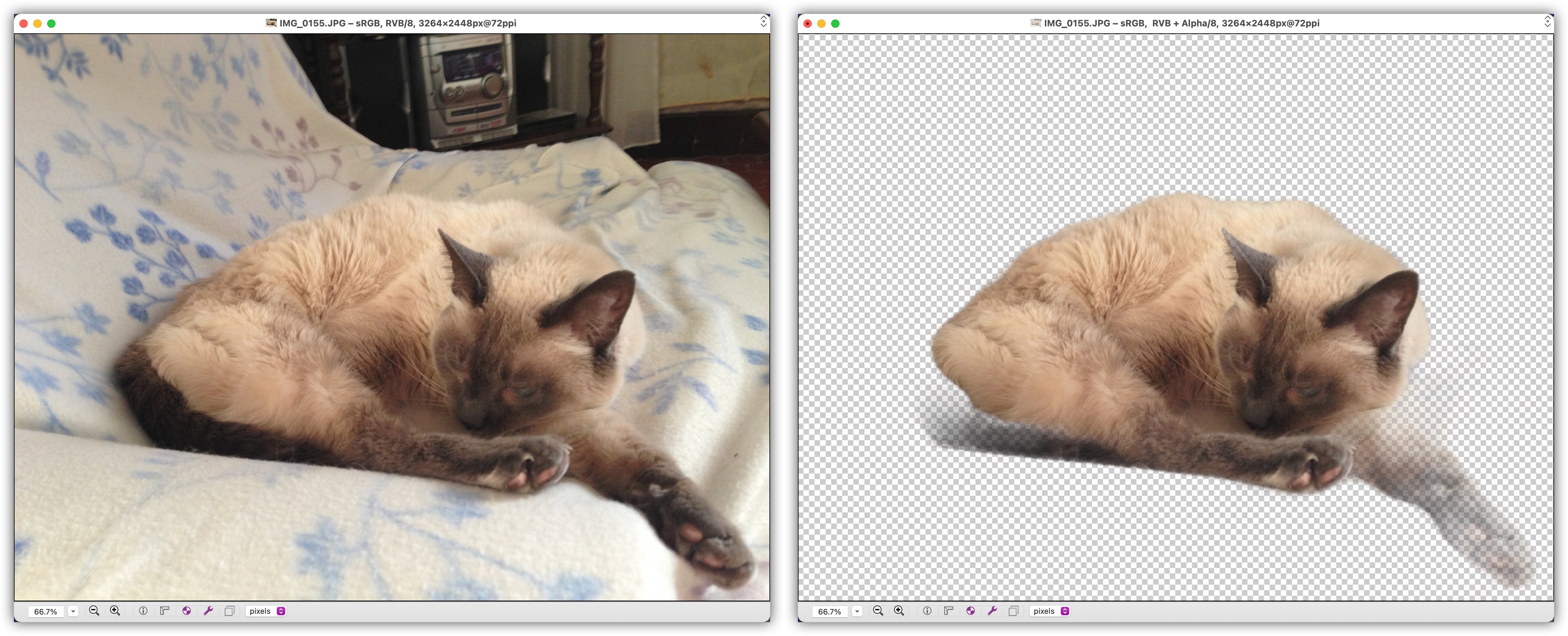Click the cut-out cat on the transparent canvas
Image resolution: width=1568 pixels, height=636 pixels.
click(1176, 317)
